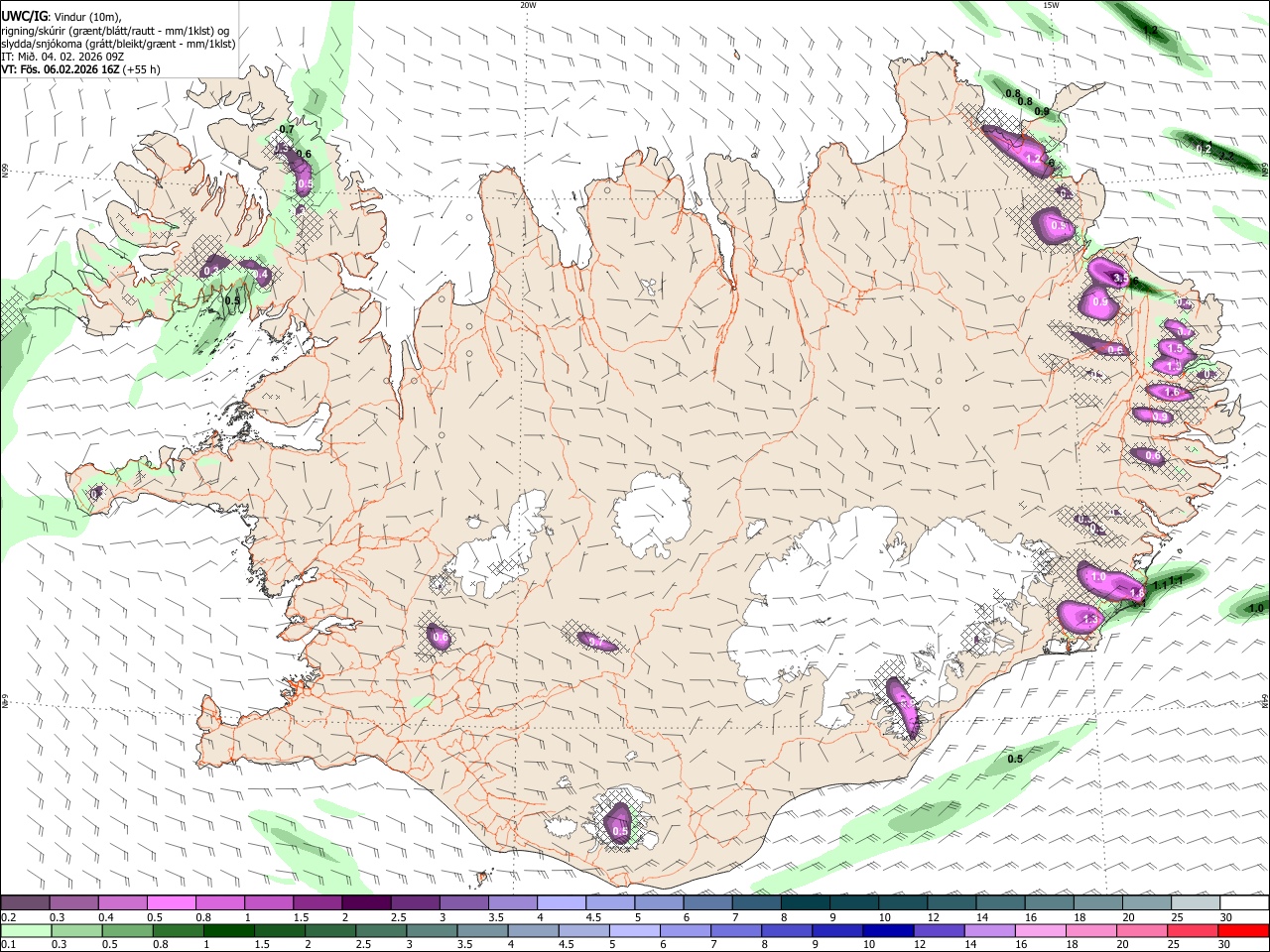Click the '0.1' label on the rain scale
1270x952 pixels.
coord(6,945)
